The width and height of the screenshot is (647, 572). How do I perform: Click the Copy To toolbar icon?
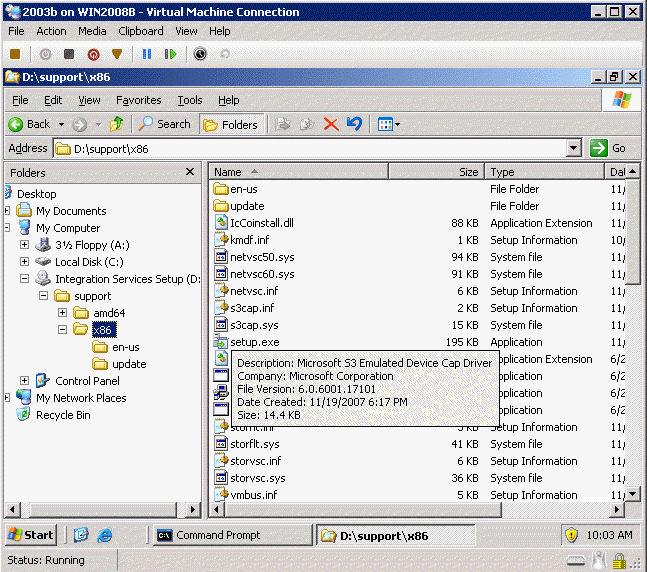(x=307, y=124)
